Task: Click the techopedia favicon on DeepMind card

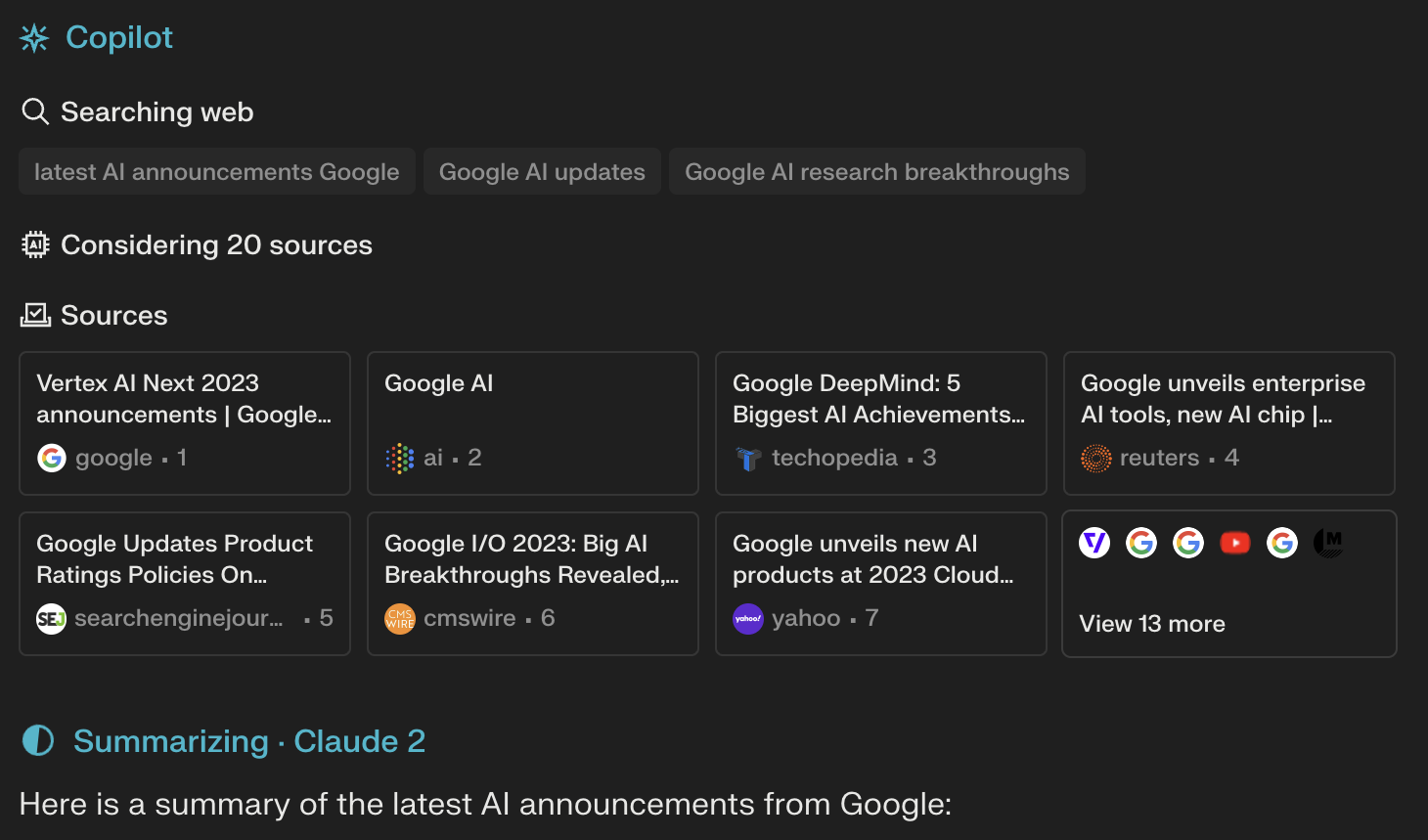Action: 748,458
